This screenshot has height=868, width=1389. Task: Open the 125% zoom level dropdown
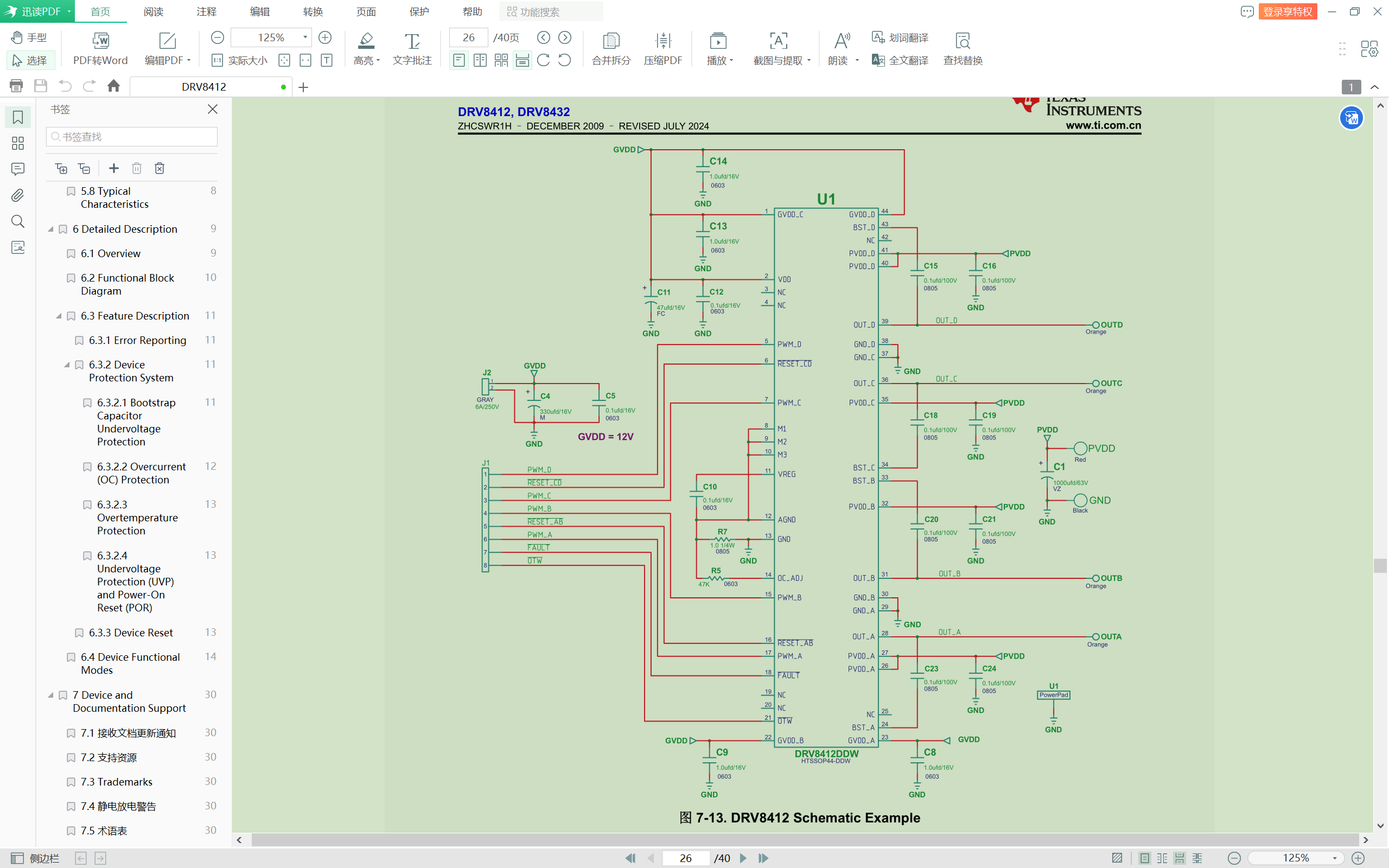(305, 37)
